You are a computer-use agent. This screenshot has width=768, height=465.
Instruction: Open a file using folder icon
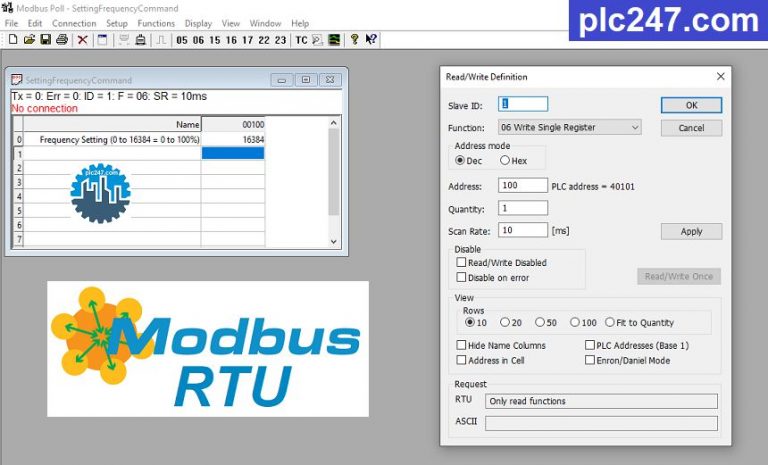pyautogui.click(x=29, y=40)
